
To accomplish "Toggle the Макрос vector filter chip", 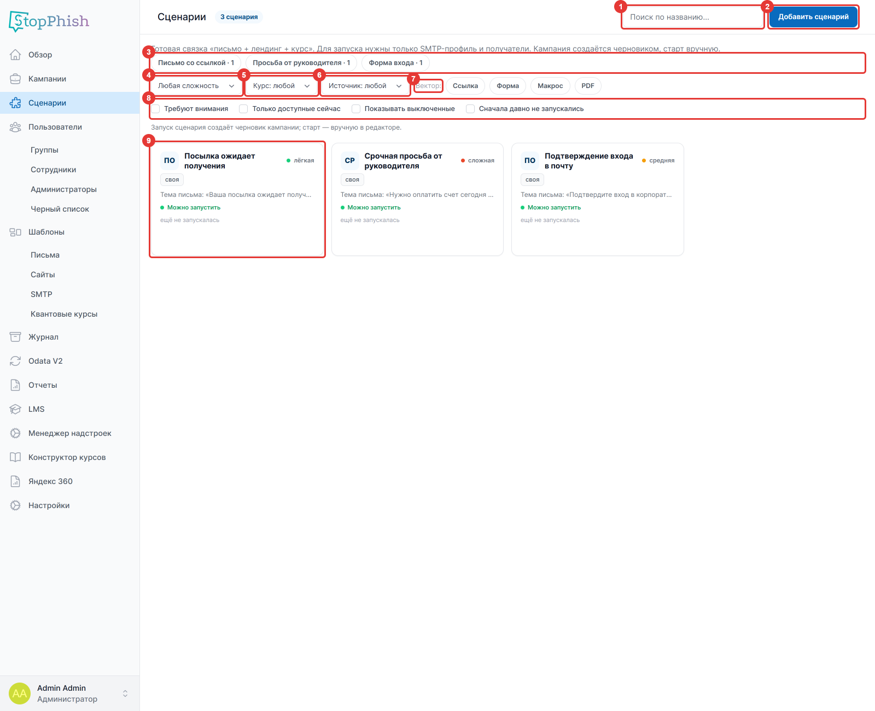I will [x=550, y=86].
